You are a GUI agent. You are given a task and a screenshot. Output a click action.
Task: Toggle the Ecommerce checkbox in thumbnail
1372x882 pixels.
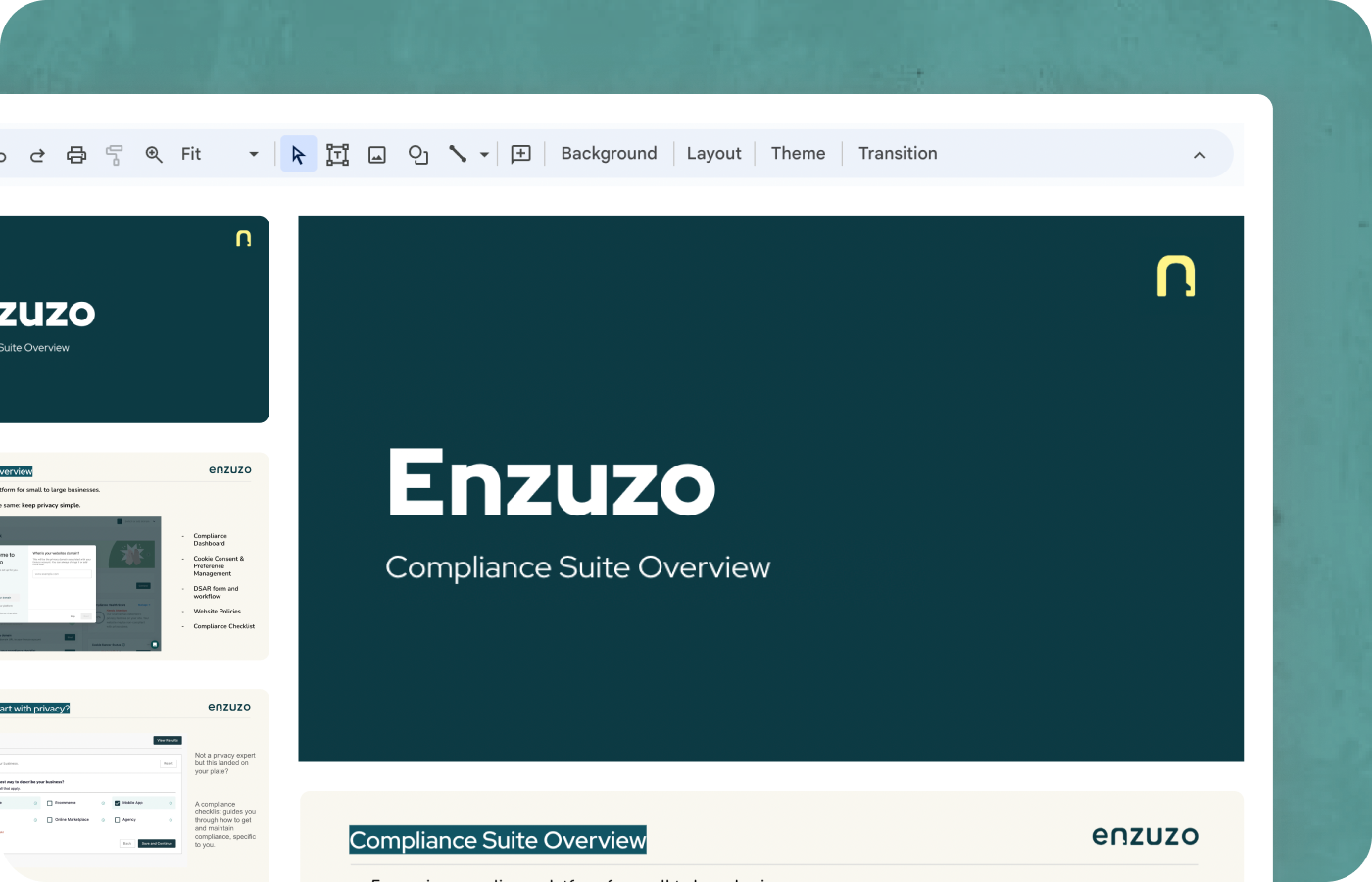point(50,803)
